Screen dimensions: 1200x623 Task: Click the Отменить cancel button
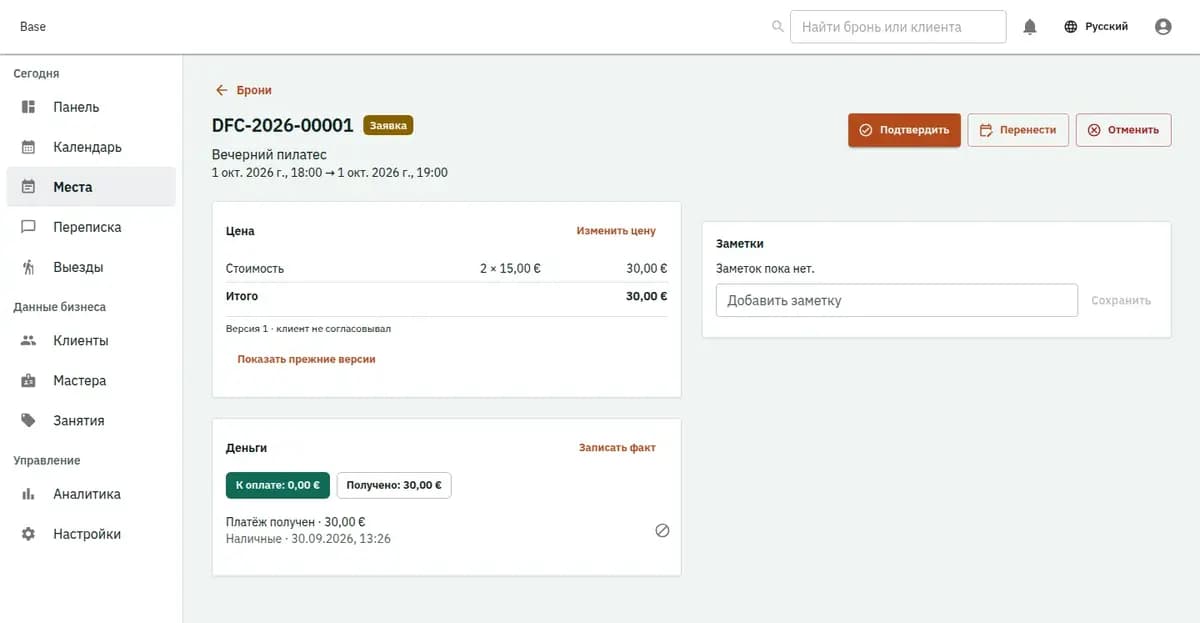pyautogui.click(x=1123, y=130)
